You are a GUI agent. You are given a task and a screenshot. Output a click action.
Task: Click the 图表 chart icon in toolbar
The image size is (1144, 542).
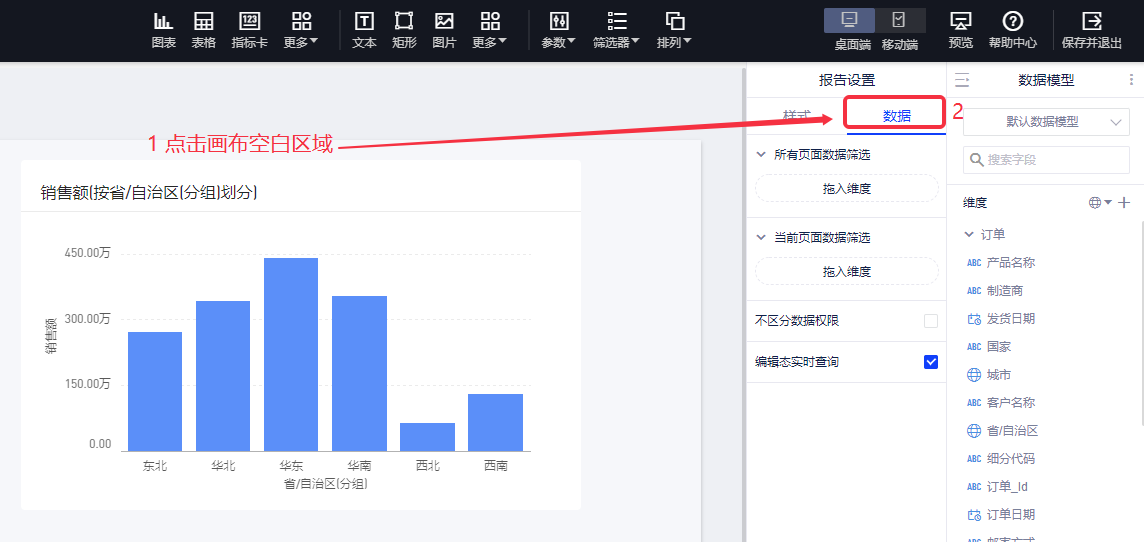pyautogui.click(x=163, y=30)
